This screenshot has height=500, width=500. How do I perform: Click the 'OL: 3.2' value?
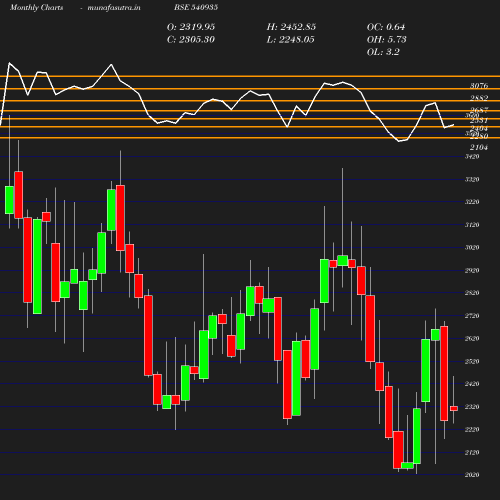(x=383, y=52)
